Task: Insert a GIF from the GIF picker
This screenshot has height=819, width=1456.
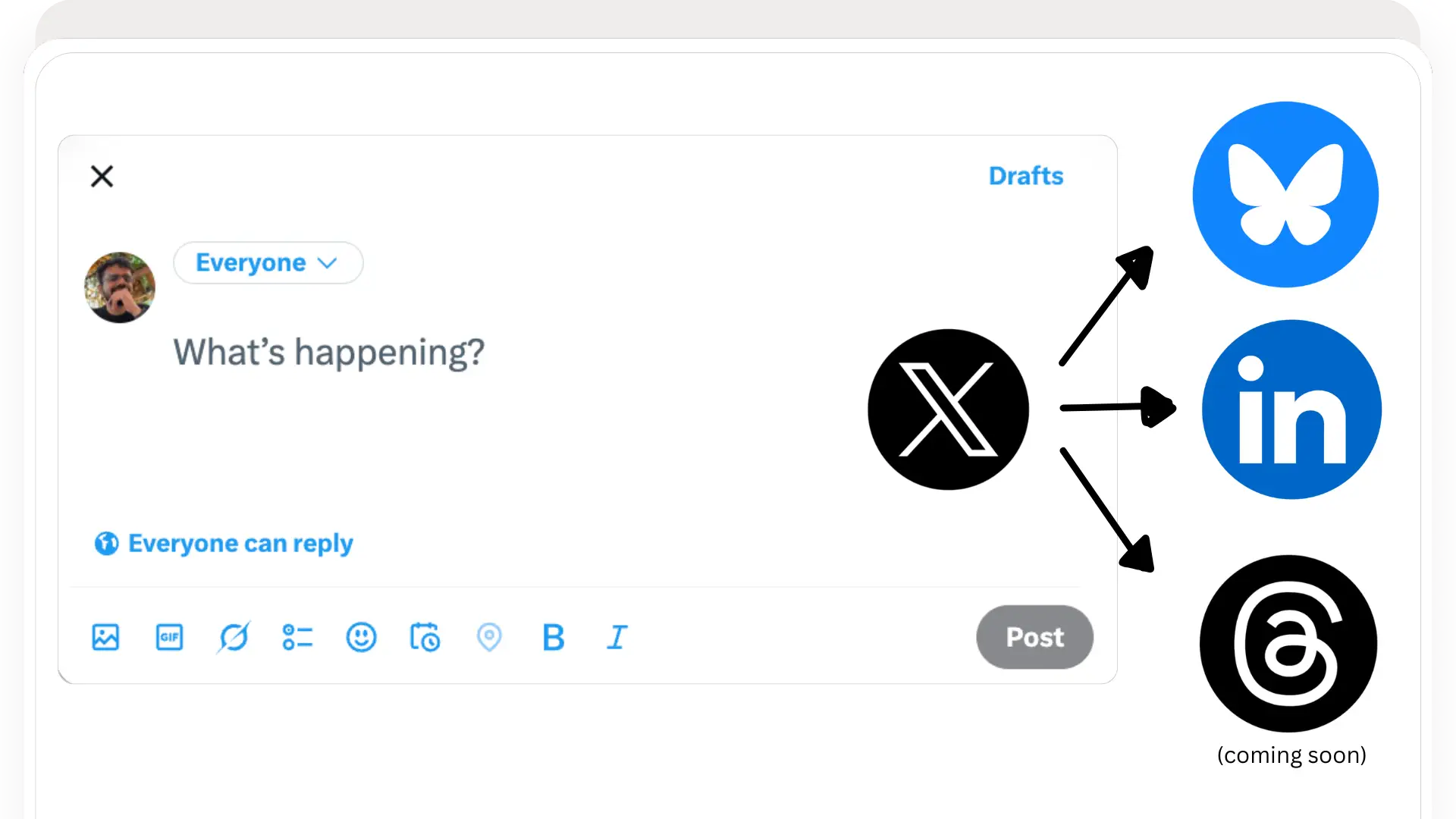Action: pyautogui.click(x=169, y=638)
